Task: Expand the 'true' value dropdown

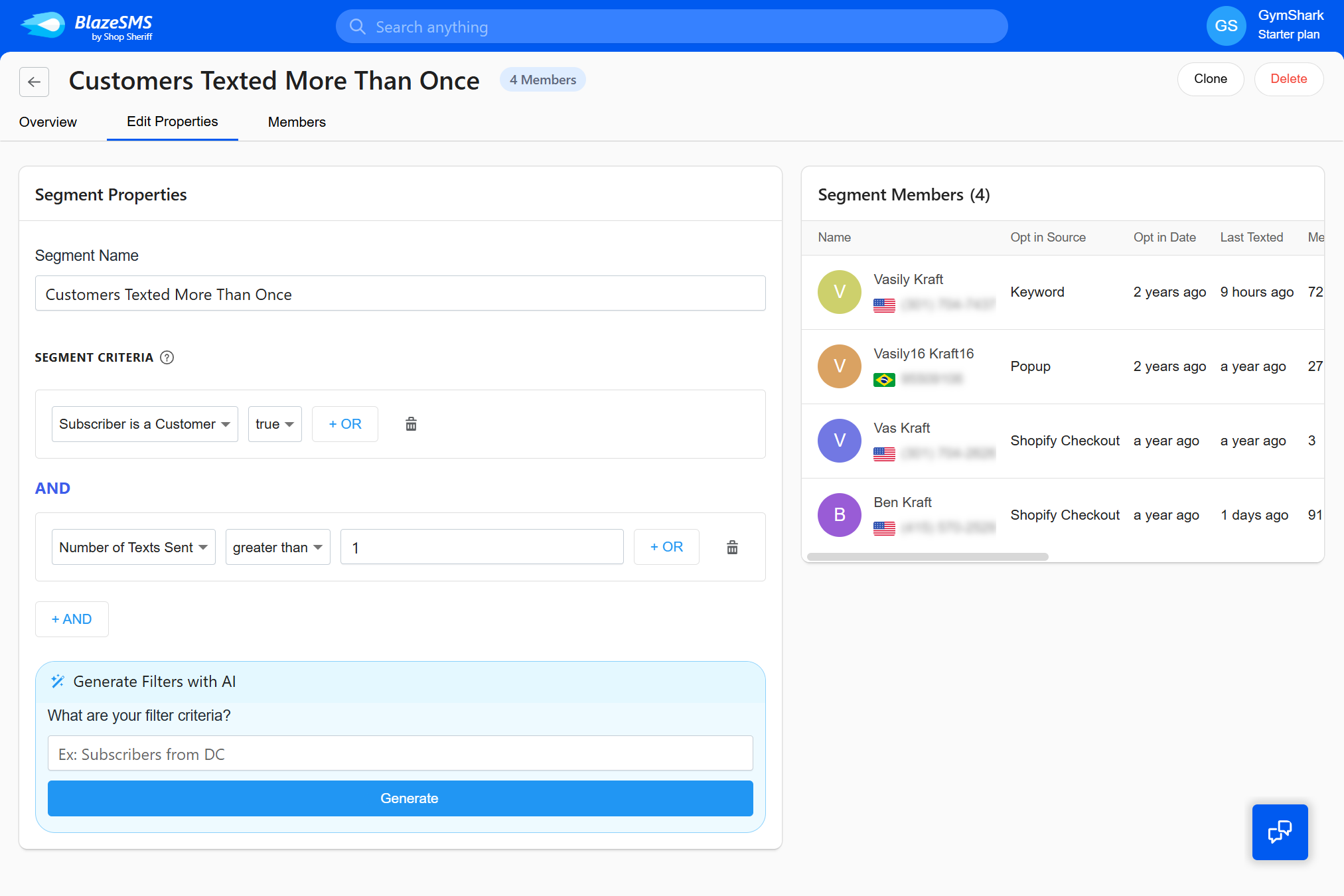Action: click(x=272, y=424)
